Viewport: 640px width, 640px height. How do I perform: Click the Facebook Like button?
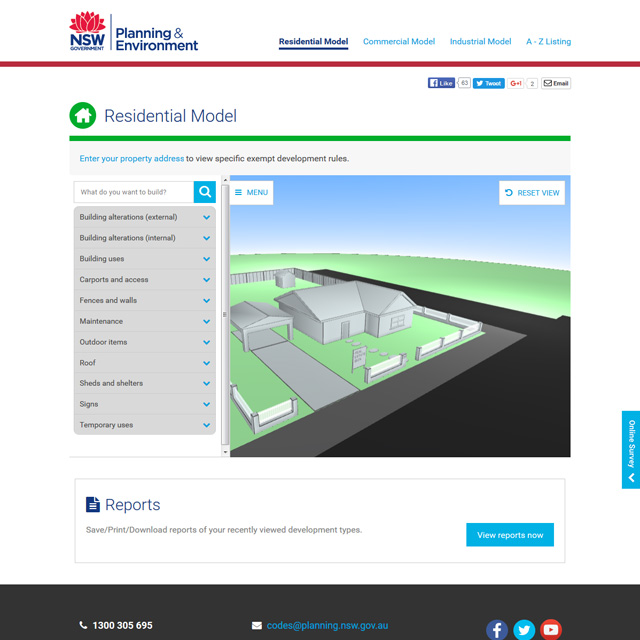point(441,83)
